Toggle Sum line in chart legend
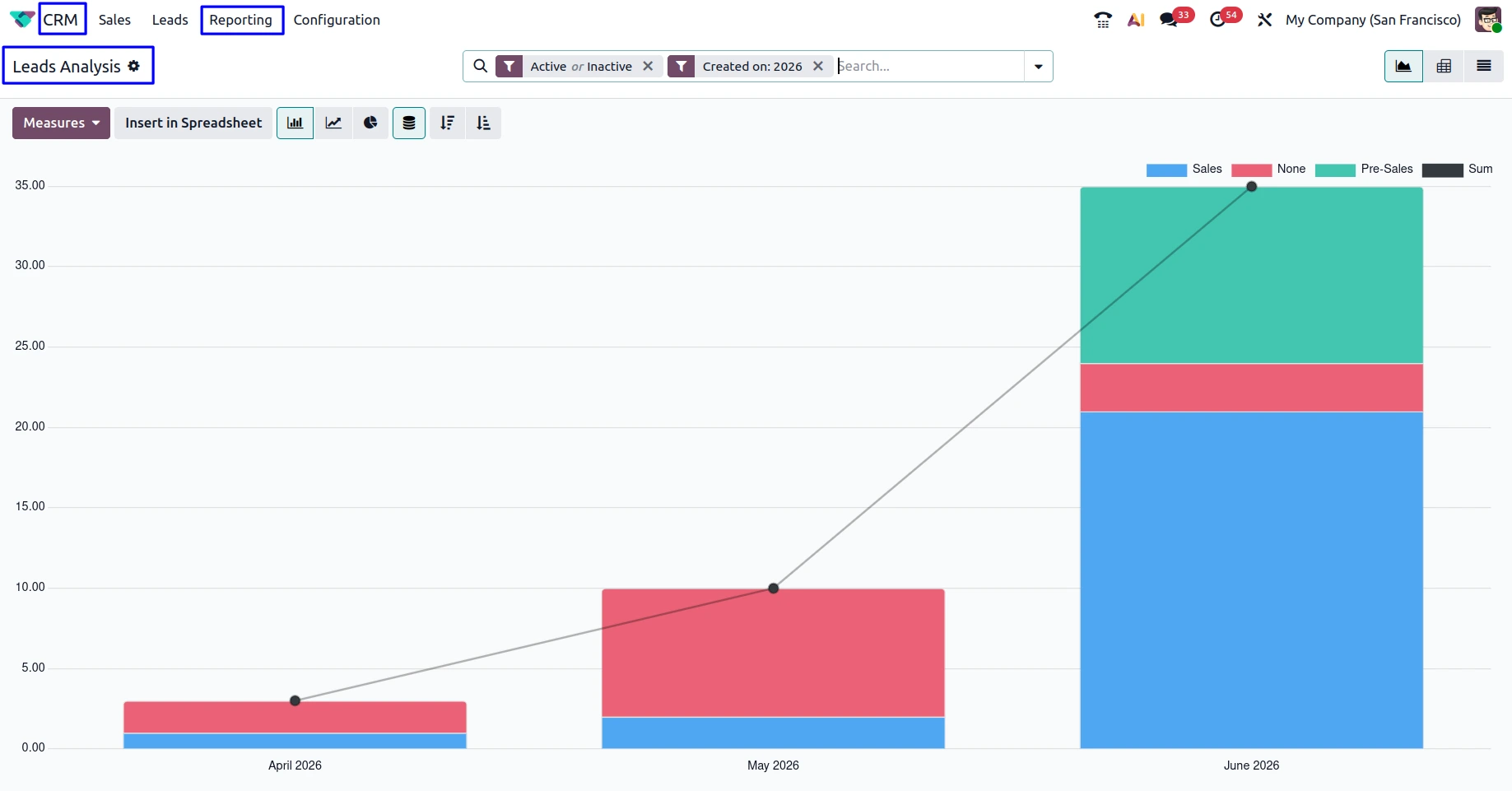 (x=1457, y=170)
